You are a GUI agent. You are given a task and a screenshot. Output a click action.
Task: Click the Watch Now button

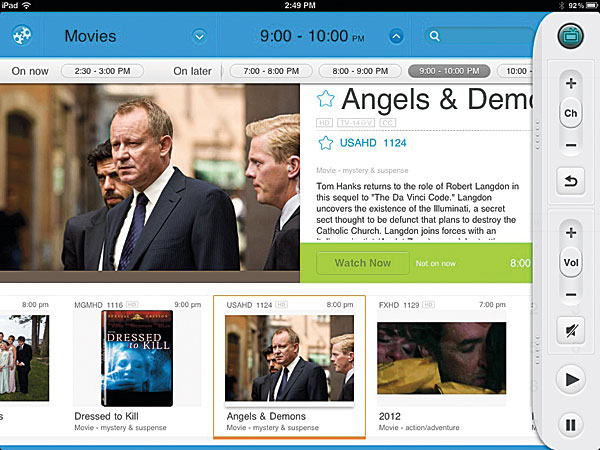click(x=363, y=263)
